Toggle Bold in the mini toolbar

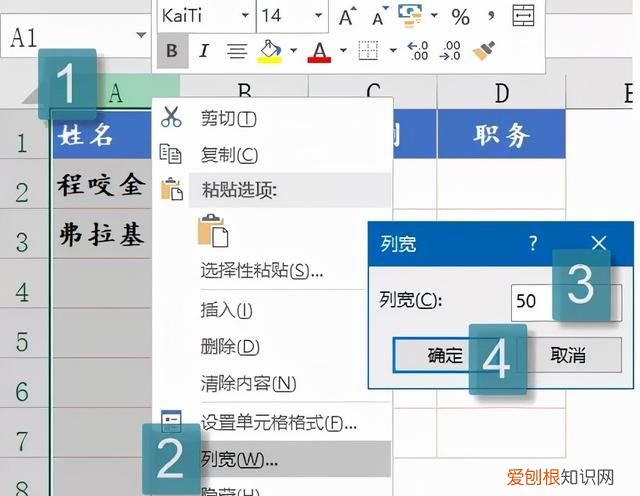[173, 50]
